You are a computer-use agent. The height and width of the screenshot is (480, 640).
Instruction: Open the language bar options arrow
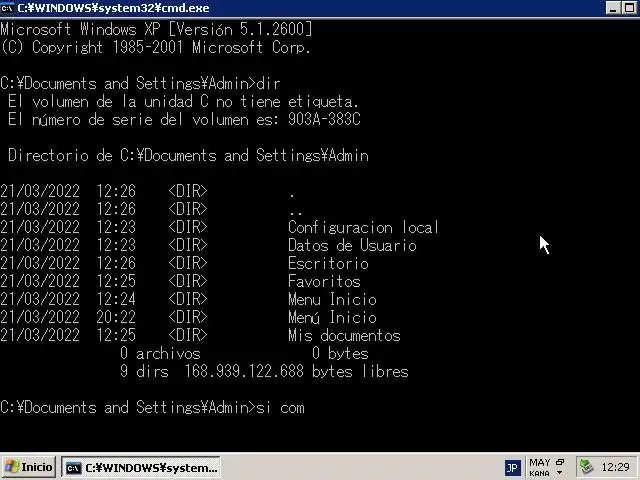coord(560,473)
